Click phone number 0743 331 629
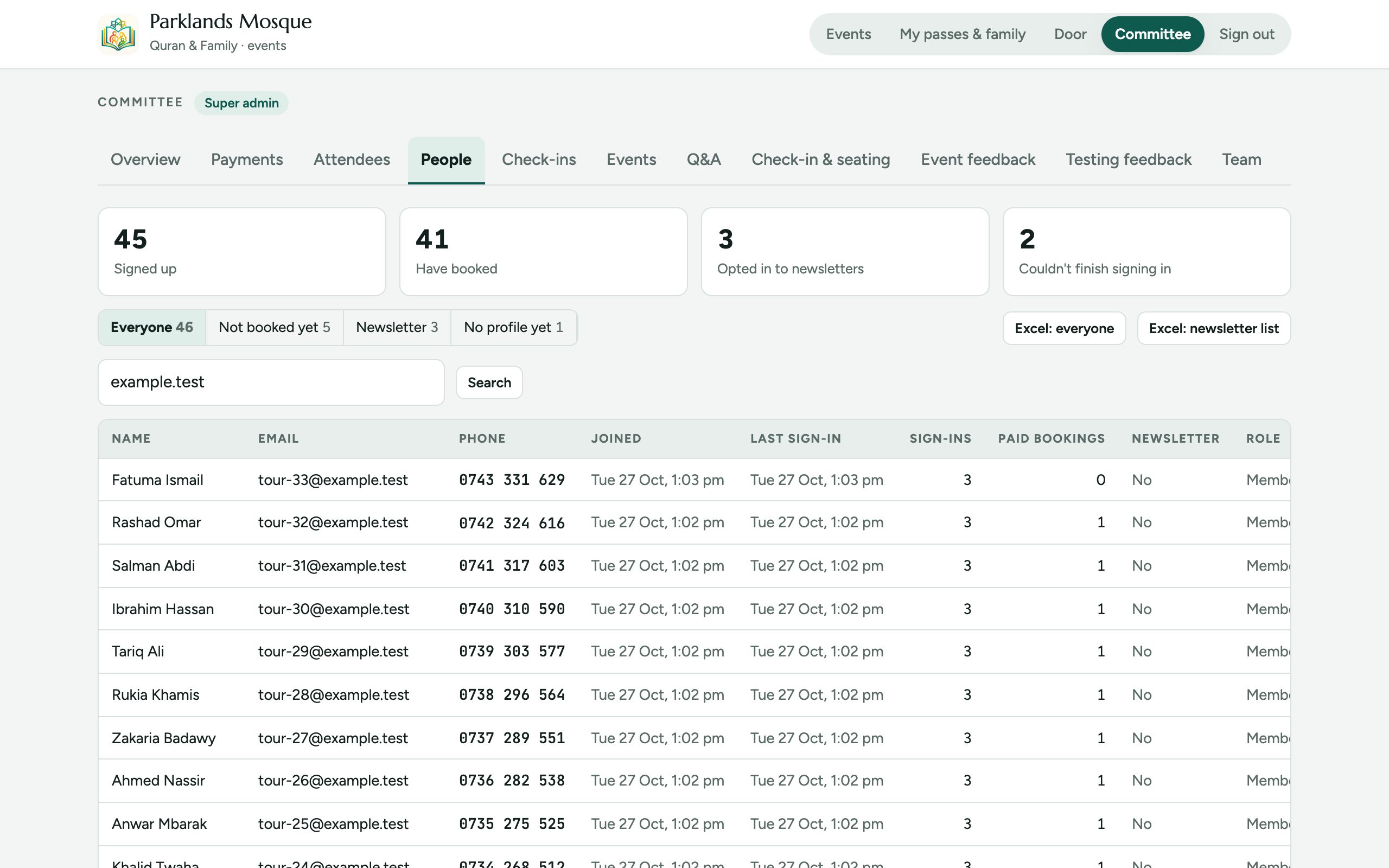 click(512, 480)
